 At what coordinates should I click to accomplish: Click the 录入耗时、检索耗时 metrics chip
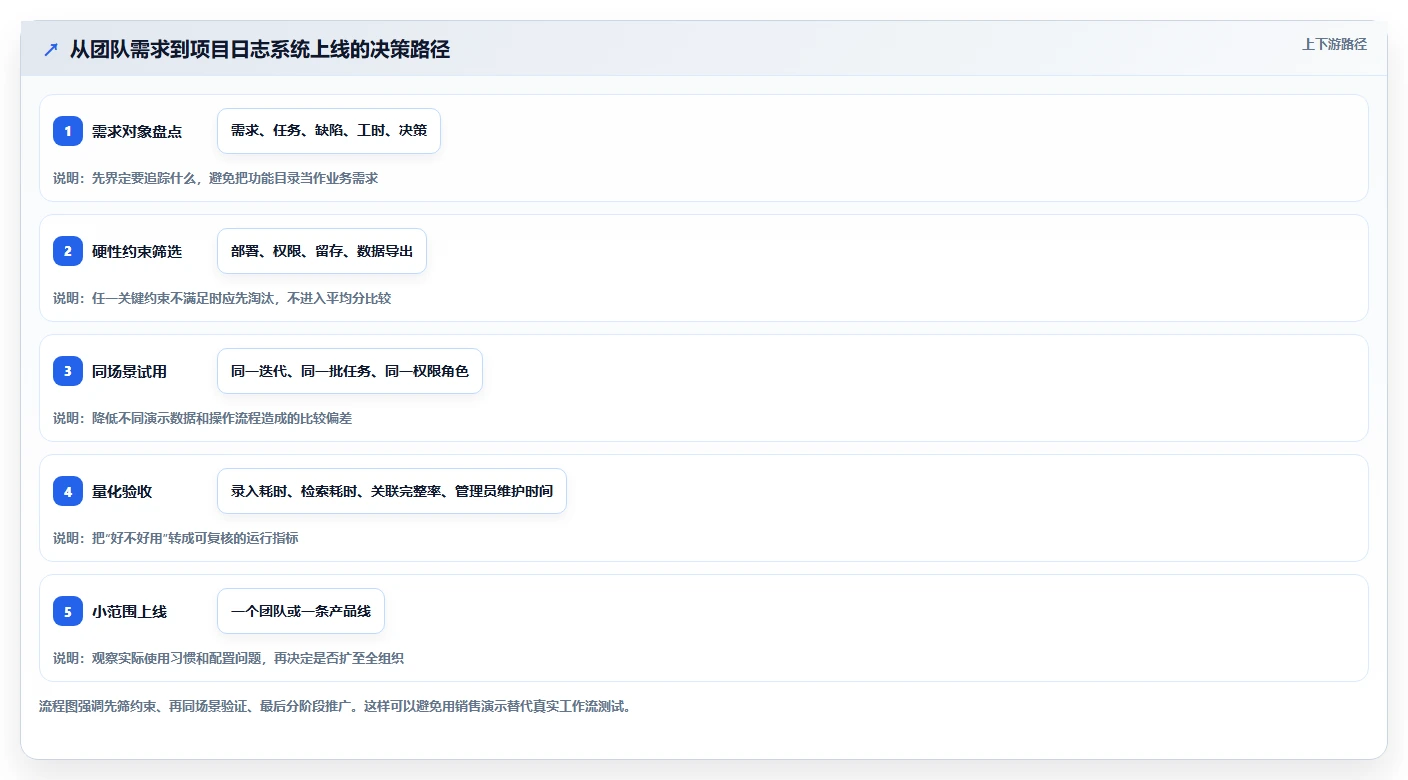[x=392, y=491]
